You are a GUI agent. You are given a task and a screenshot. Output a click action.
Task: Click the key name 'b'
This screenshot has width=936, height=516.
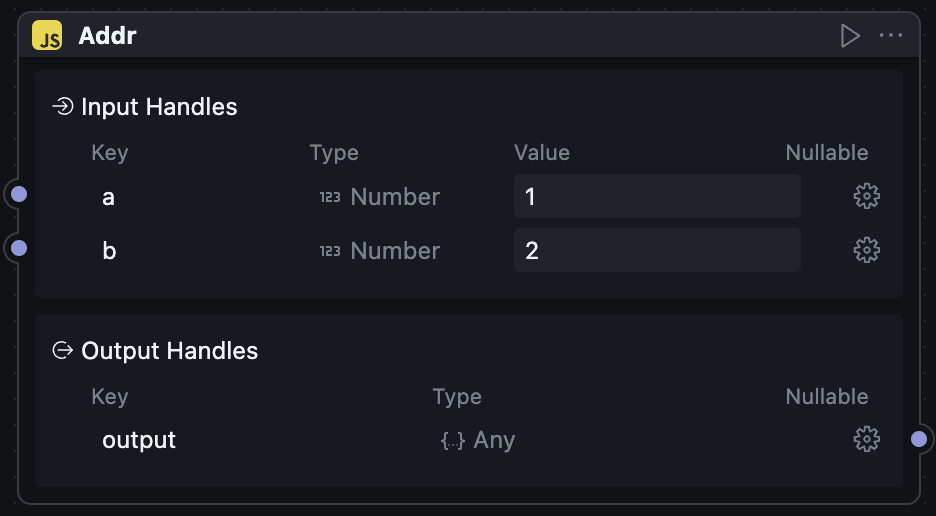[x=109, y=250]
